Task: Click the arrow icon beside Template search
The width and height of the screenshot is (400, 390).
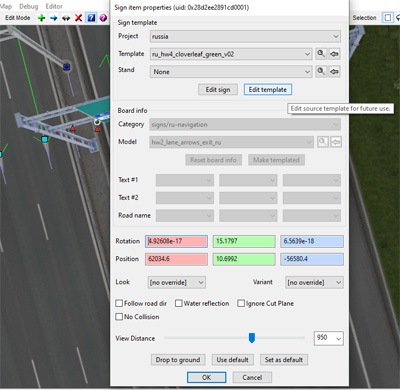Action: 334,54
